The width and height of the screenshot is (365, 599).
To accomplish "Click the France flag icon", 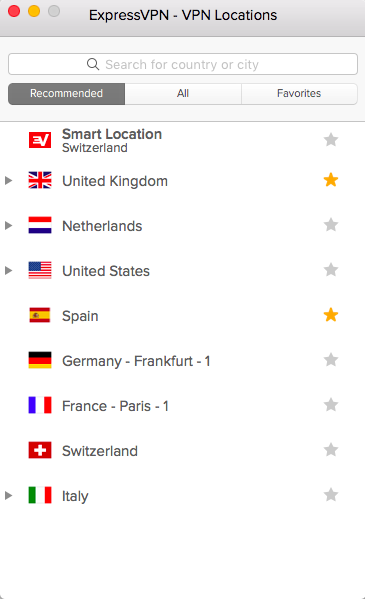I will click(x=40, y=405).
